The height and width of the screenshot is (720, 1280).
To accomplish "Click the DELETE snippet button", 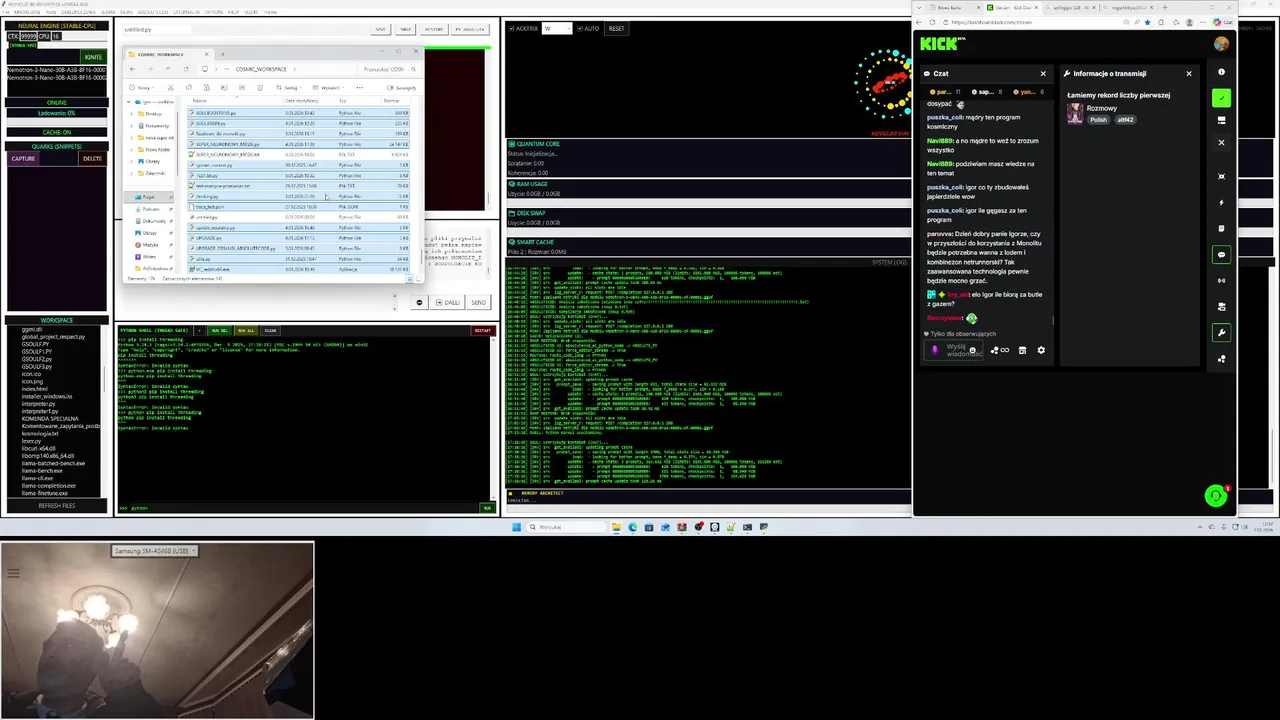I will pyautogui.click(x=92, y=158).
